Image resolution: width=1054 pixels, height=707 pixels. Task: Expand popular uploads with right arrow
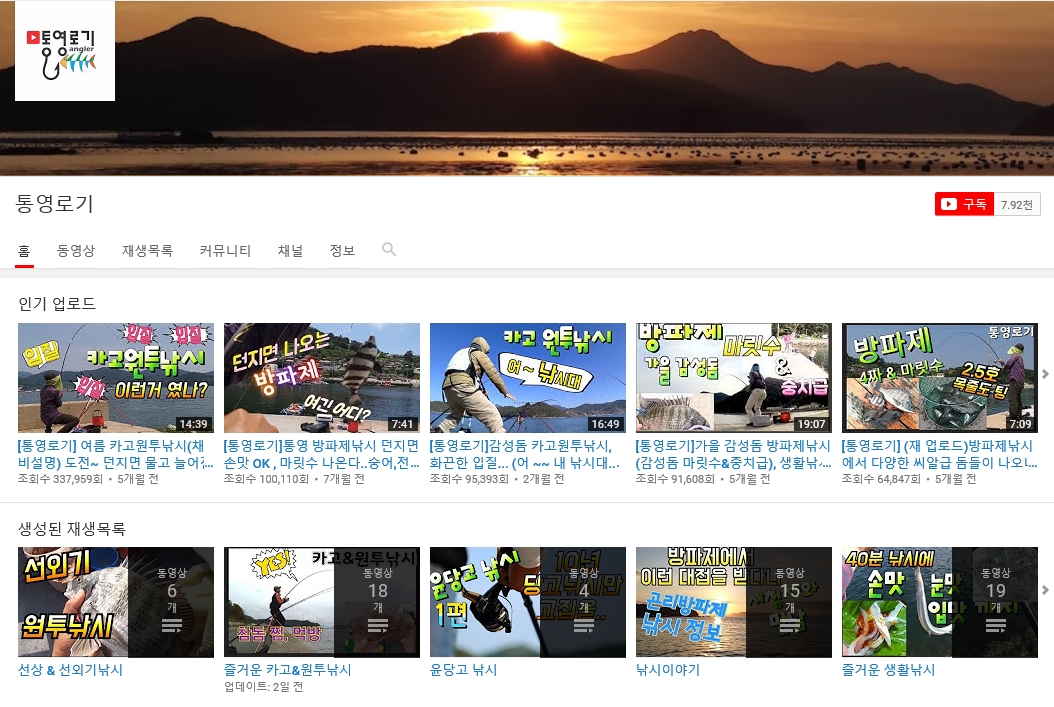pos(1045,374)
